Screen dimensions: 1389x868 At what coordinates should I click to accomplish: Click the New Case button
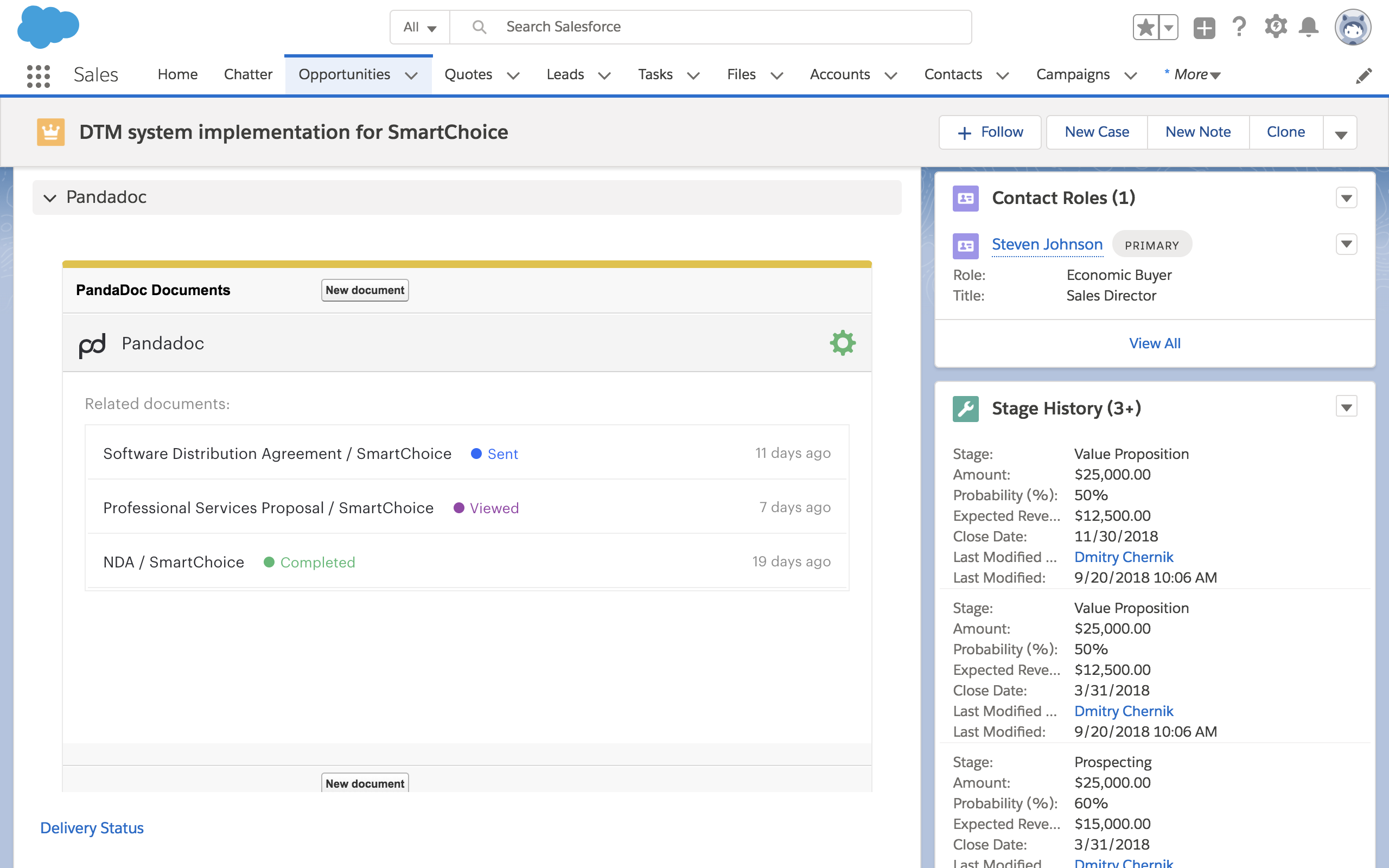click(1097, 132)
